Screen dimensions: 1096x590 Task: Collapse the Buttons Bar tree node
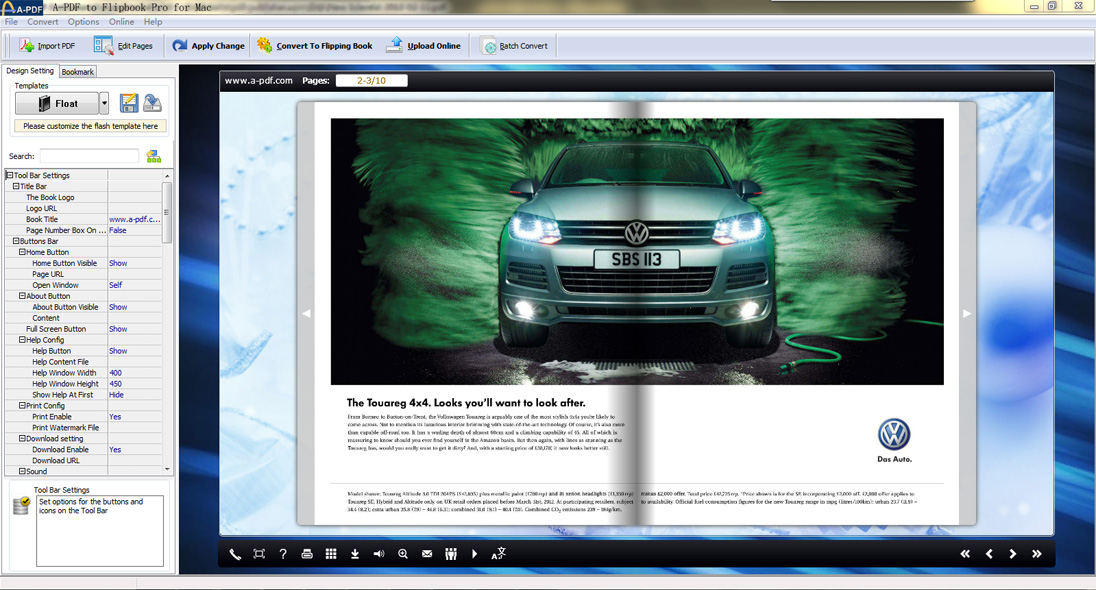(x=16, y=240)
